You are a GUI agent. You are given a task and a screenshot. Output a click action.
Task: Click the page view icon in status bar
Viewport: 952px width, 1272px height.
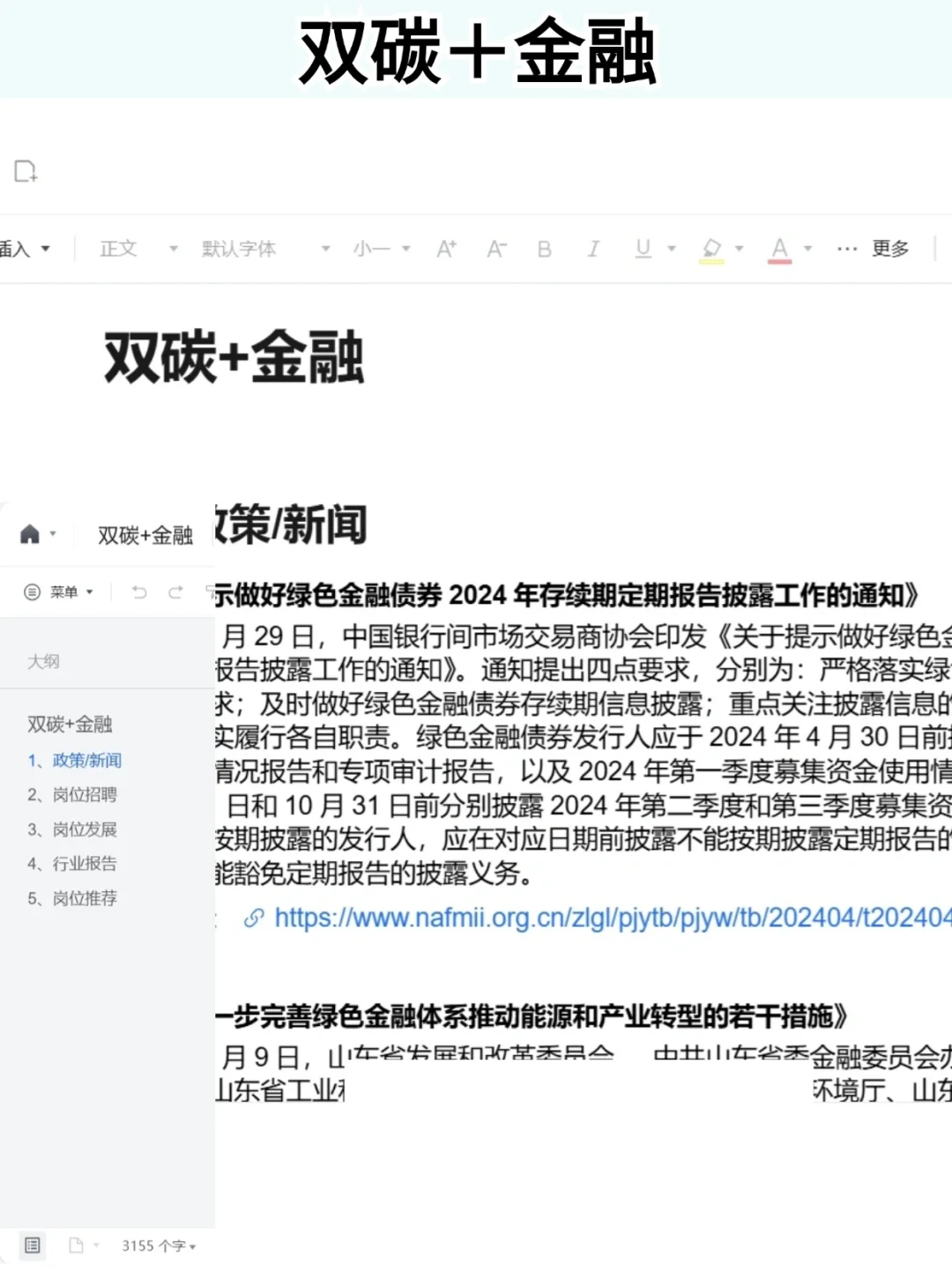click(x=76, y=1246)
